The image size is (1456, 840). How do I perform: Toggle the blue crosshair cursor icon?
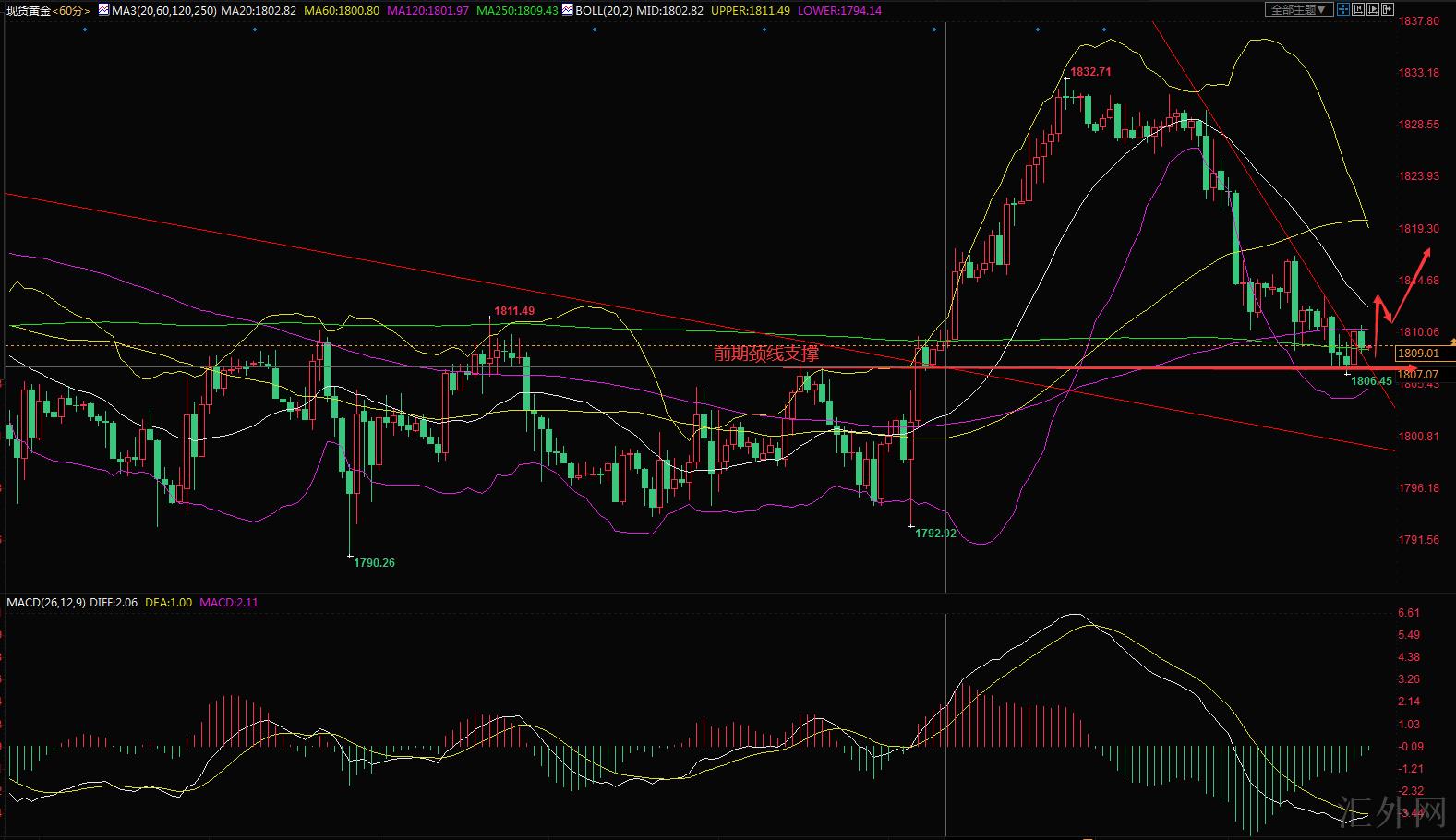tap(1343, 9)
